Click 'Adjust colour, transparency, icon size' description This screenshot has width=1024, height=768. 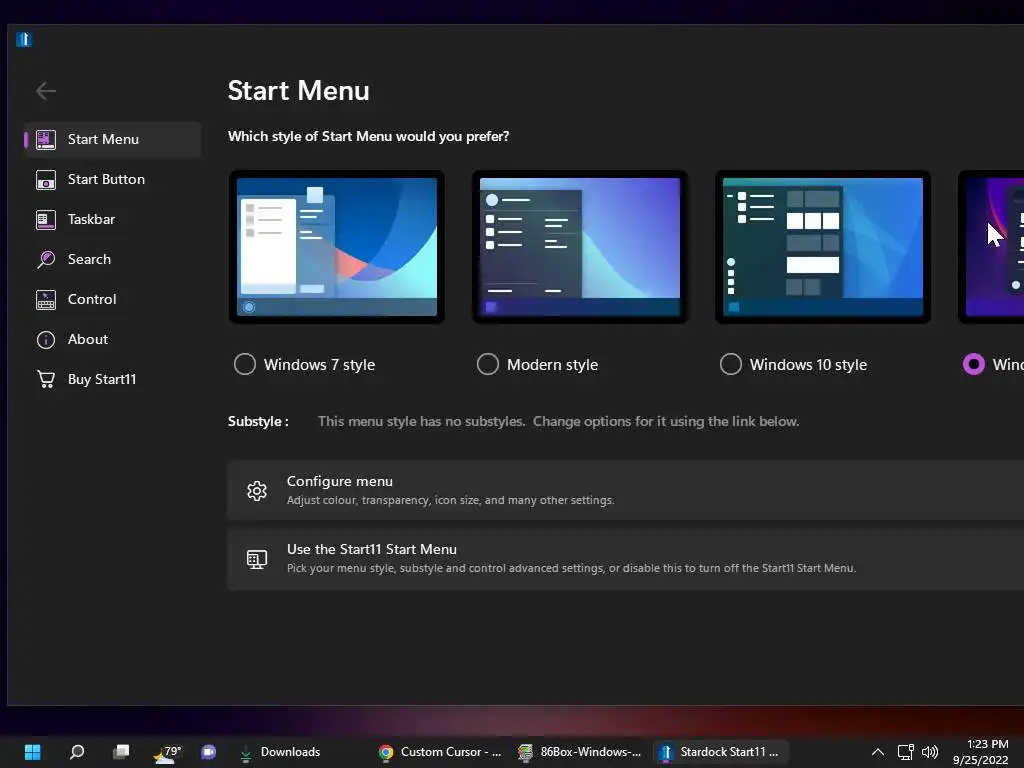point(451,500)
